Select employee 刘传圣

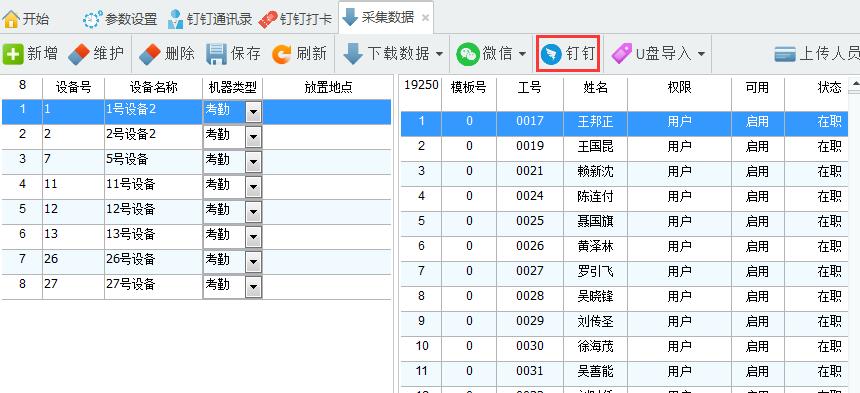(x=595, y=321)
